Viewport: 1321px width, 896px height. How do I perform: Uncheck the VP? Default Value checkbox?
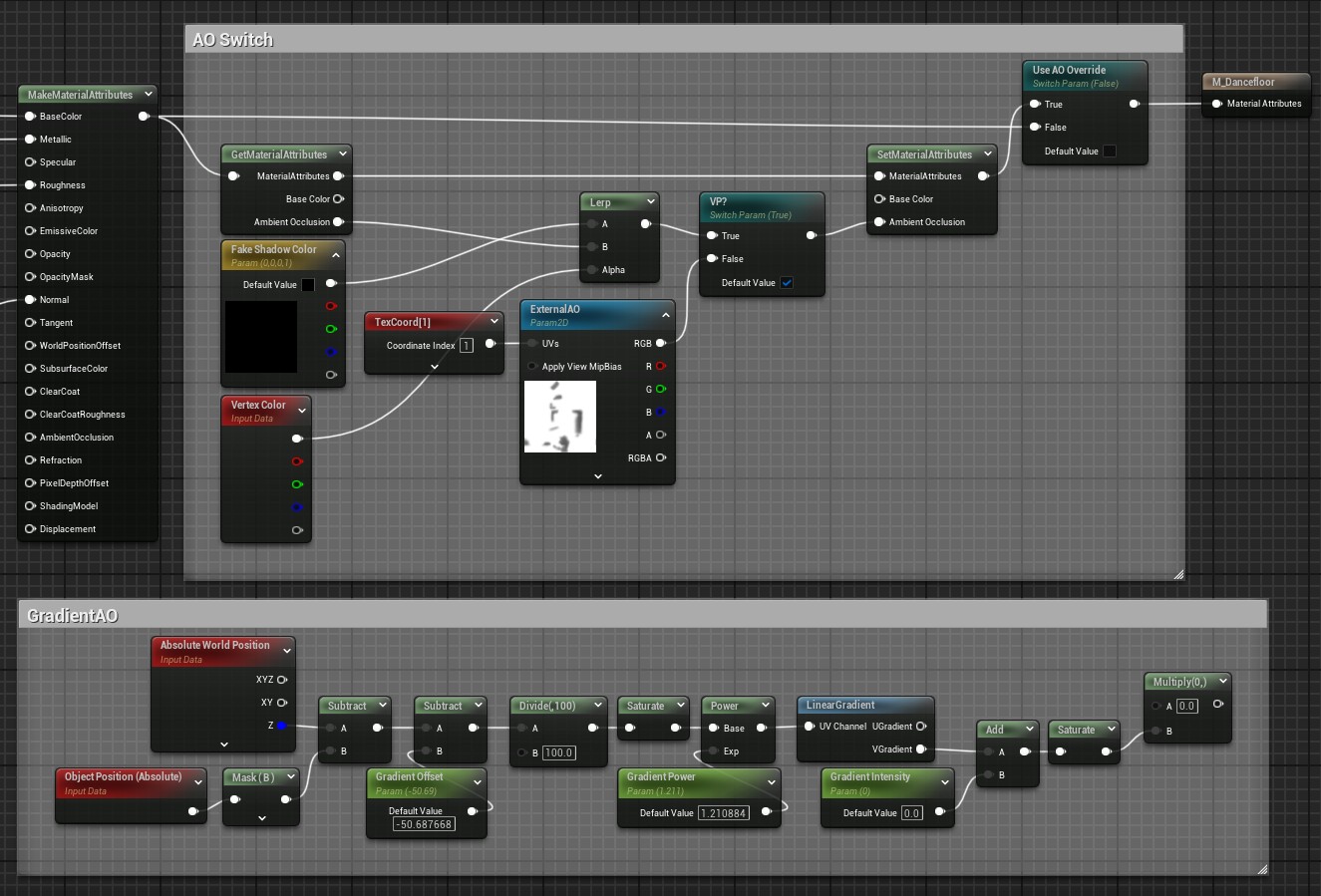pos(787,283)
